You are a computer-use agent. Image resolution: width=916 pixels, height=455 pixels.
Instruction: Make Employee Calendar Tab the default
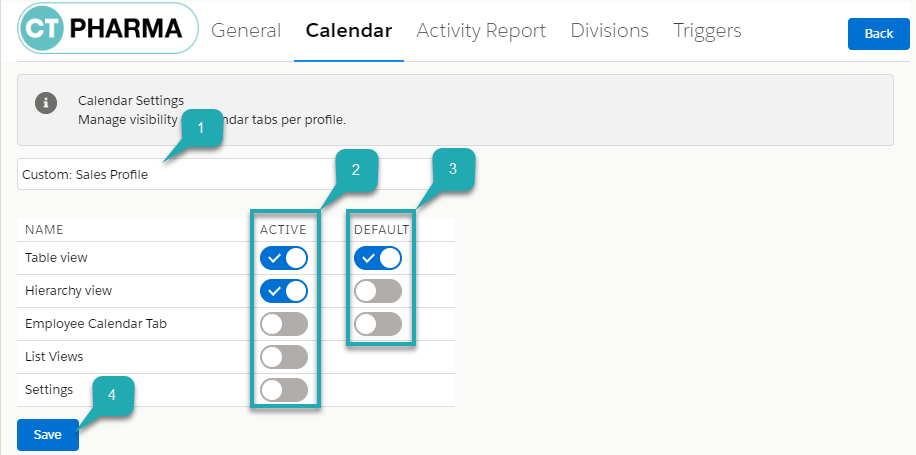(x=378, y=324)
